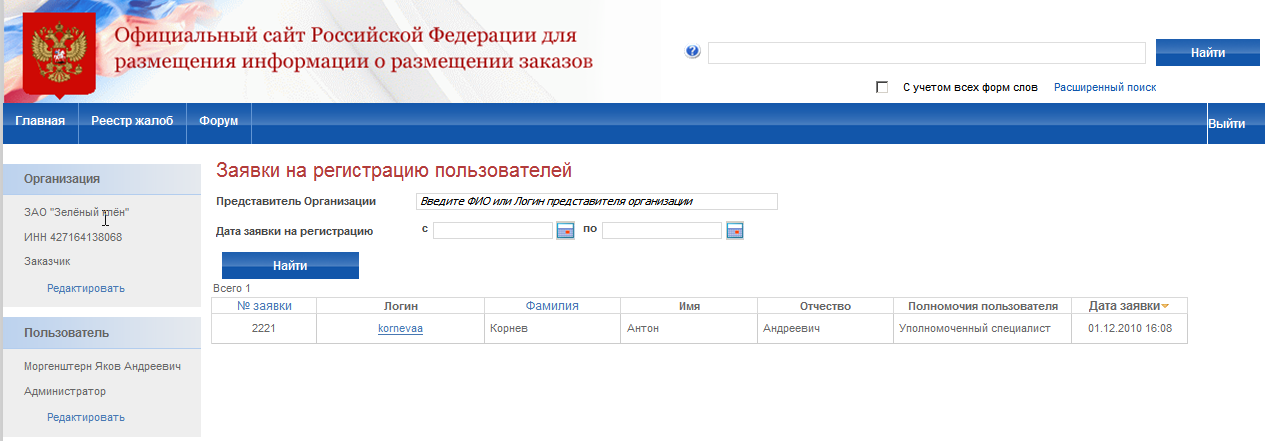Open the end date calendar picker icon
The width and height of the screenshot is (1265, 441).
735,231
